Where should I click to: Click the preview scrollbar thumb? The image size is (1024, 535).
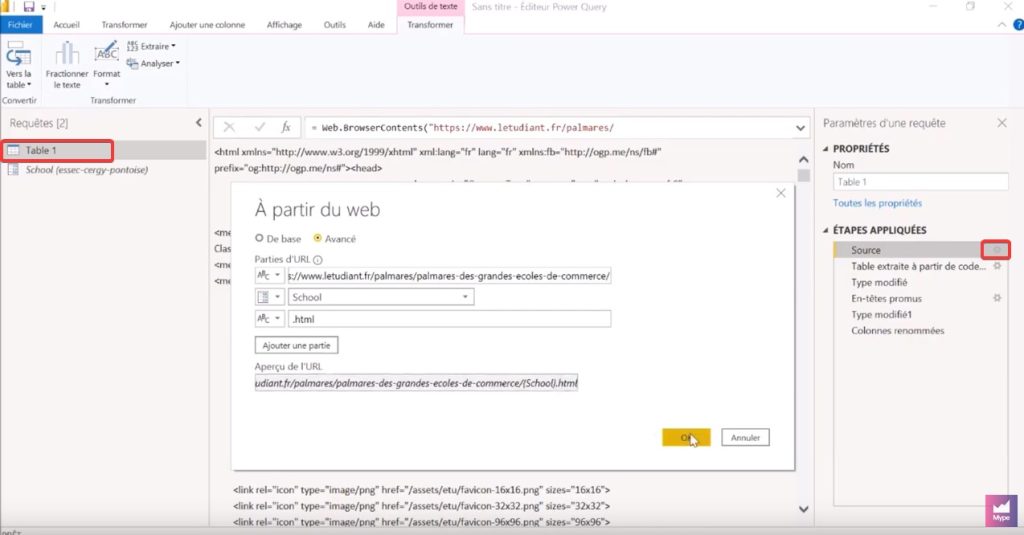803,176
